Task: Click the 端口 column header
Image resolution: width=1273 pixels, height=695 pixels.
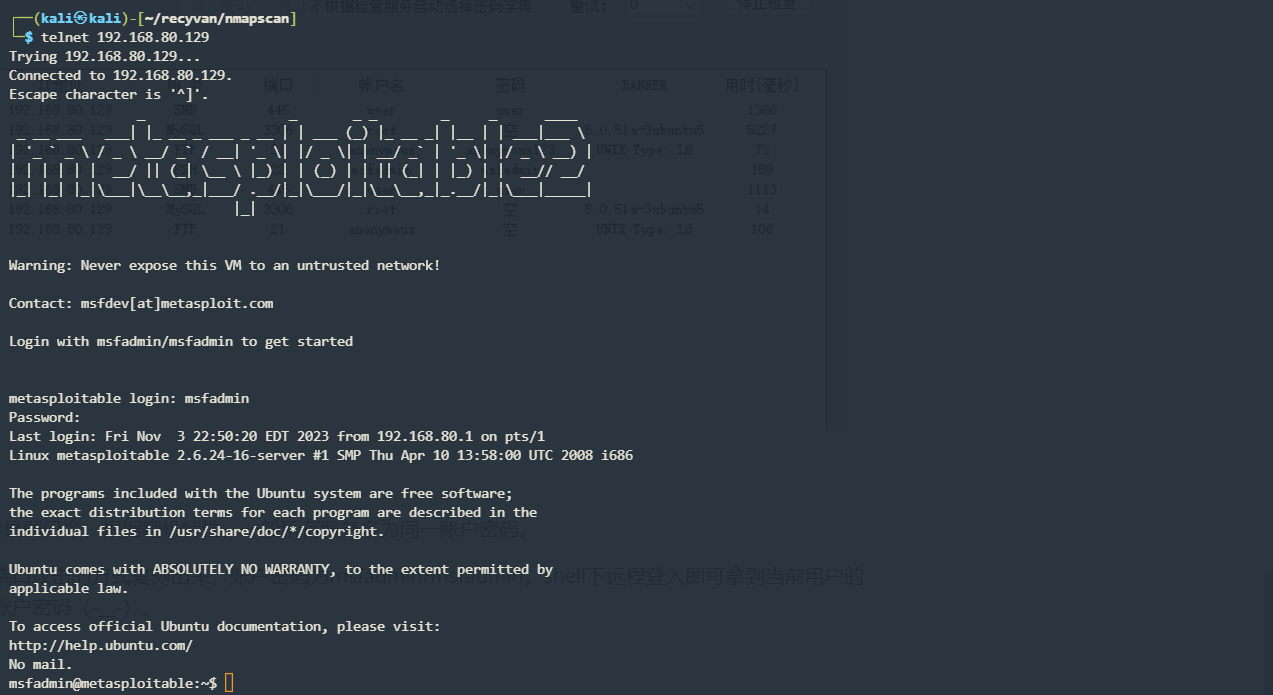Action: (278, 85)
